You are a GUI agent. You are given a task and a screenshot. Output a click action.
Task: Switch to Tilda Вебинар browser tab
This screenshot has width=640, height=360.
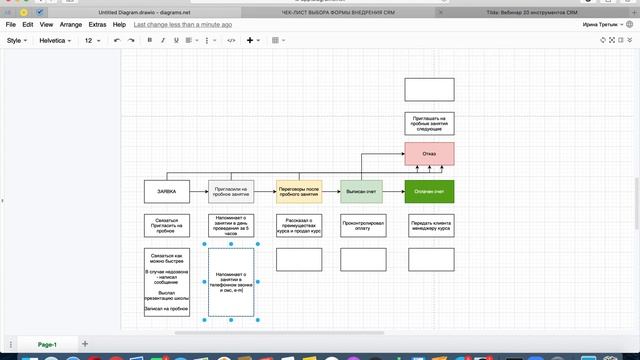tap(531, 12)
